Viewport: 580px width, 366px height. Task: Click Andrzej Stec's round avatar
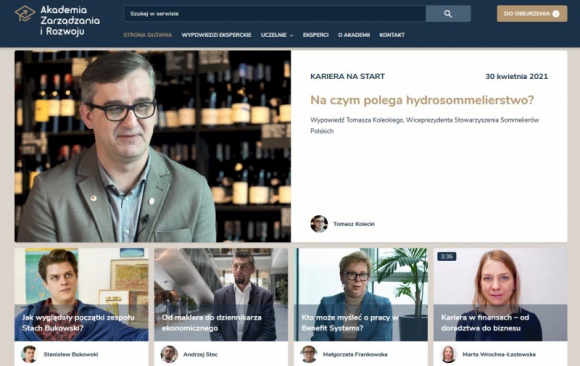click(169, 354)
